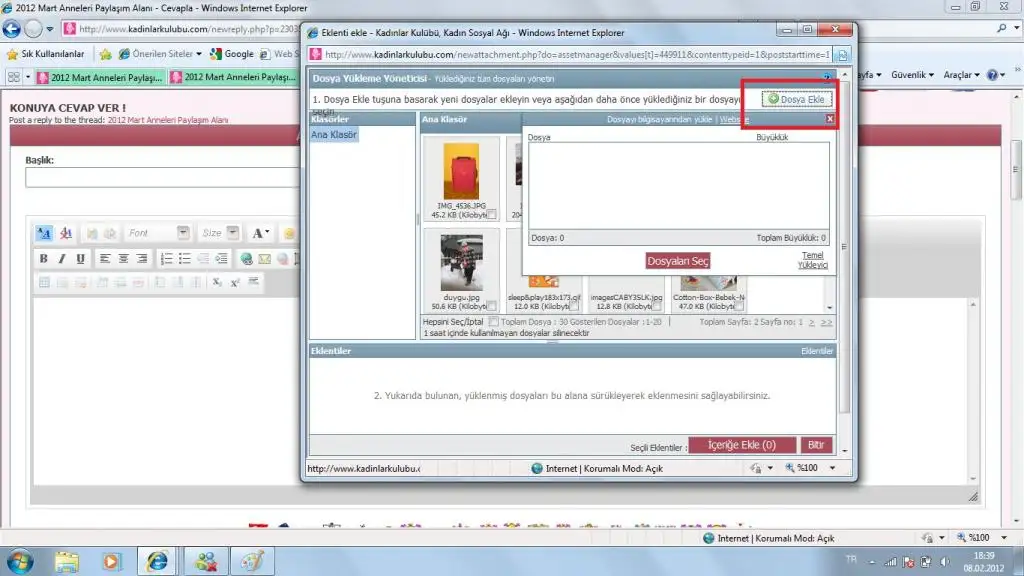The image size is (1024, 576).
Task: Increase indent in the editor
Action: click(221, 259)
